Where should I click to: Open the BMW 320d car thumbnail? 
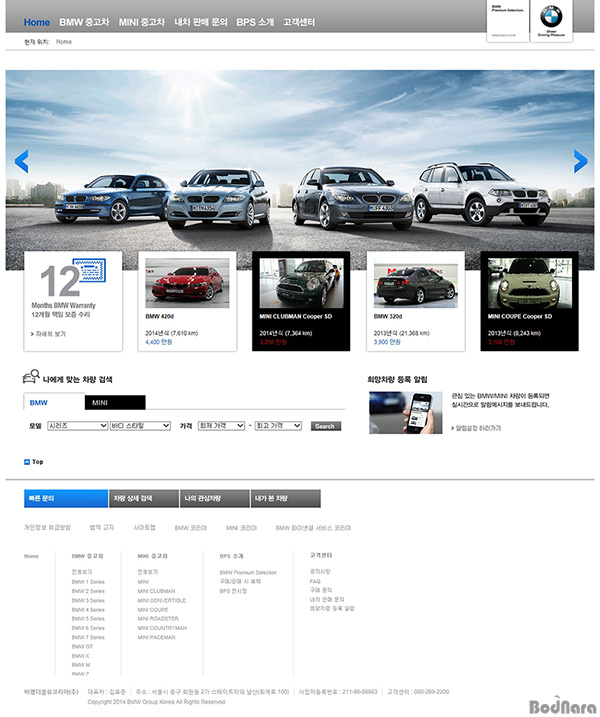(x=415, y=285)
